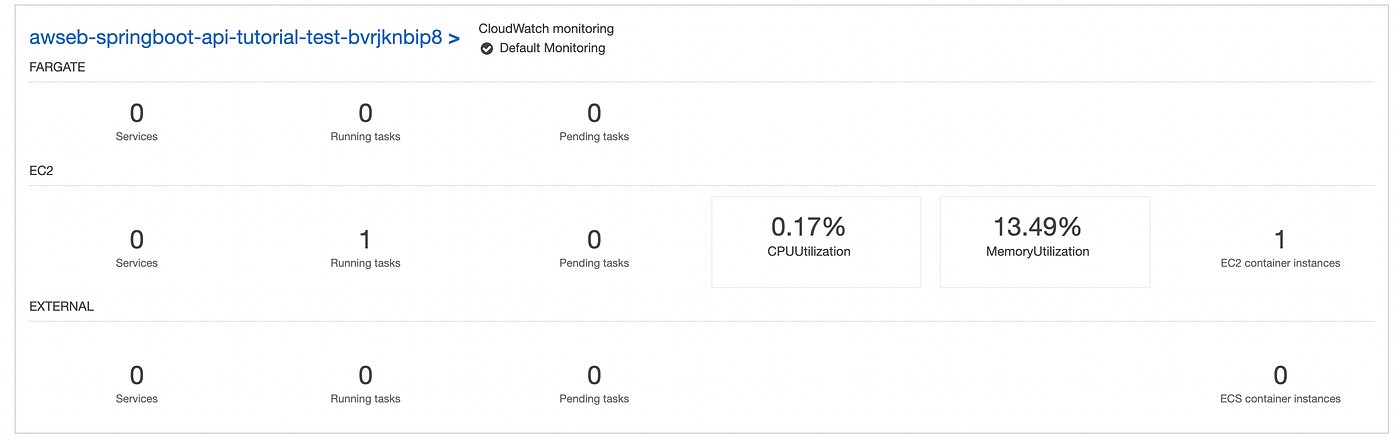
Task: Click the FARGATE Running tasks count
Action: (365, 113)
